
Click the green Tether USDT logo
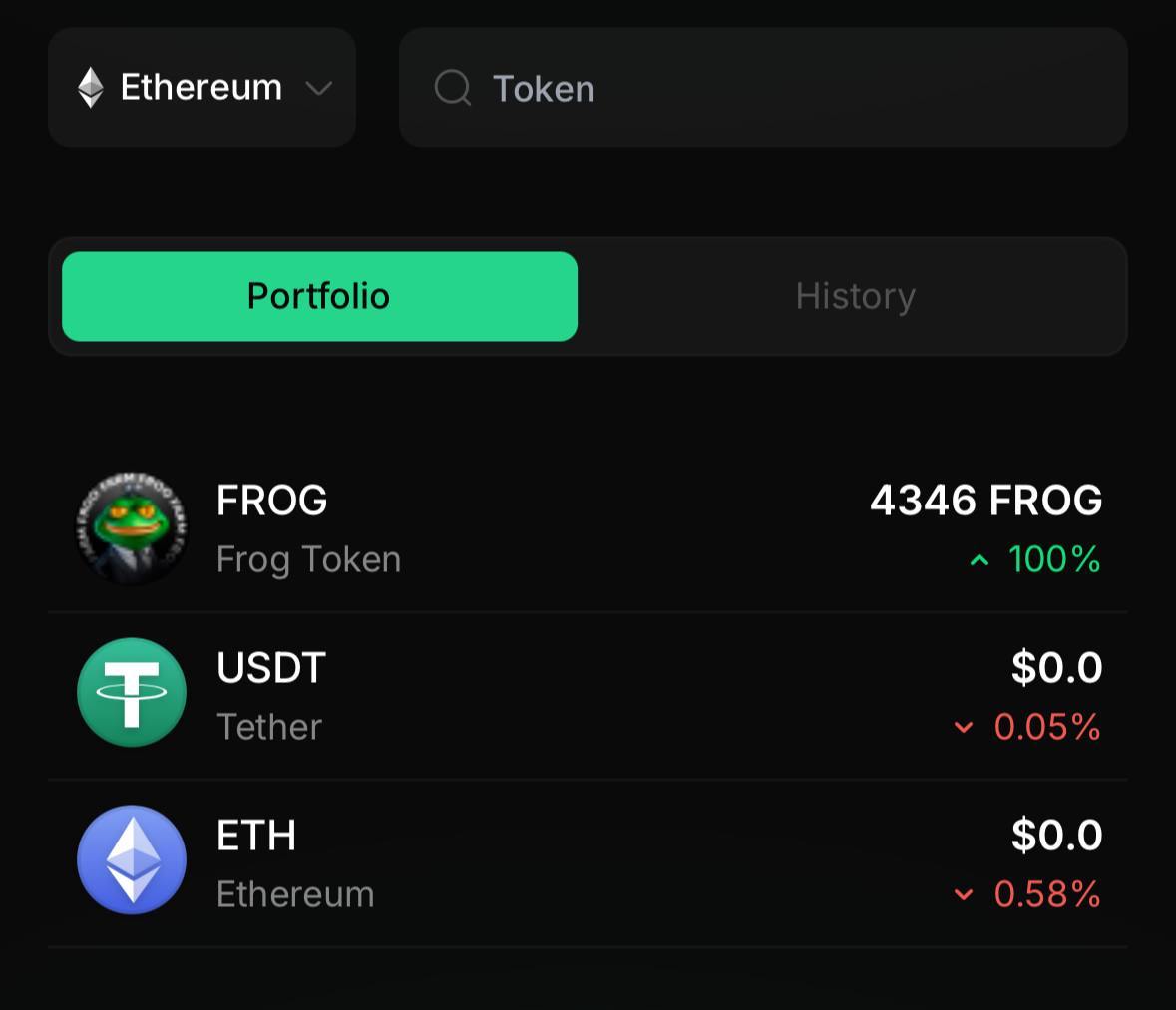(132, 692)
